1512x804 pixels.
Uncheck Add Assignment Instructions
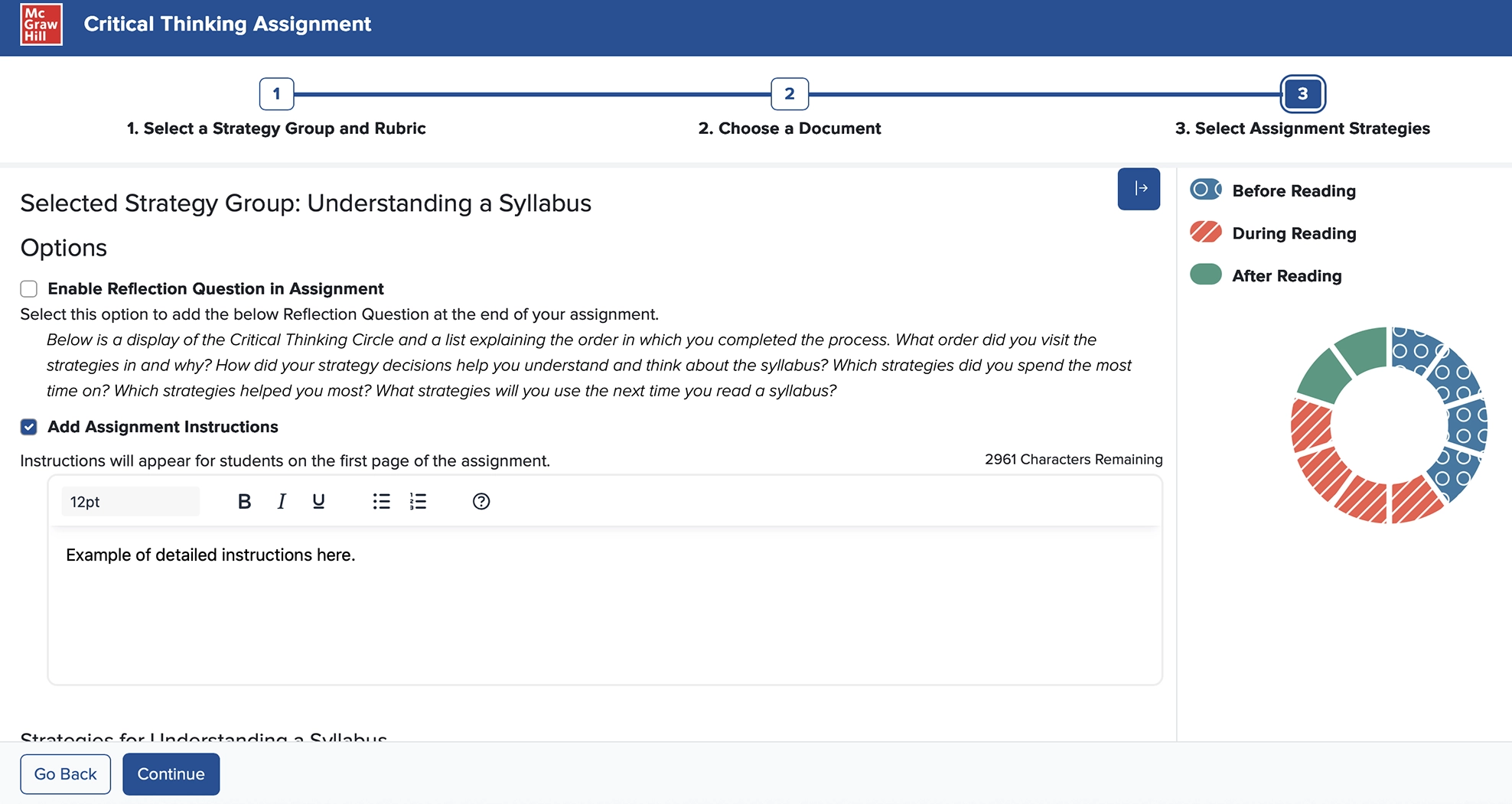coord(28,427)
